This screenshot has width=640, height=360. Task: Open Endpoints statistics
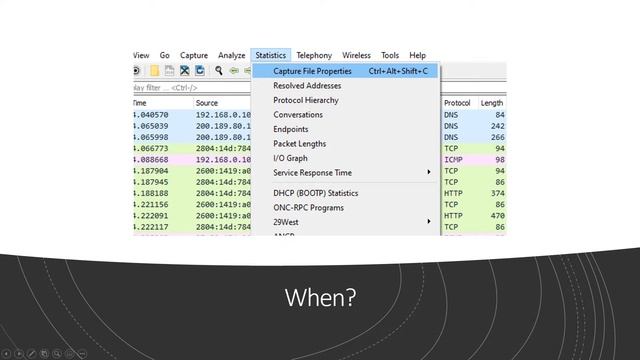(x=345, y=129)
